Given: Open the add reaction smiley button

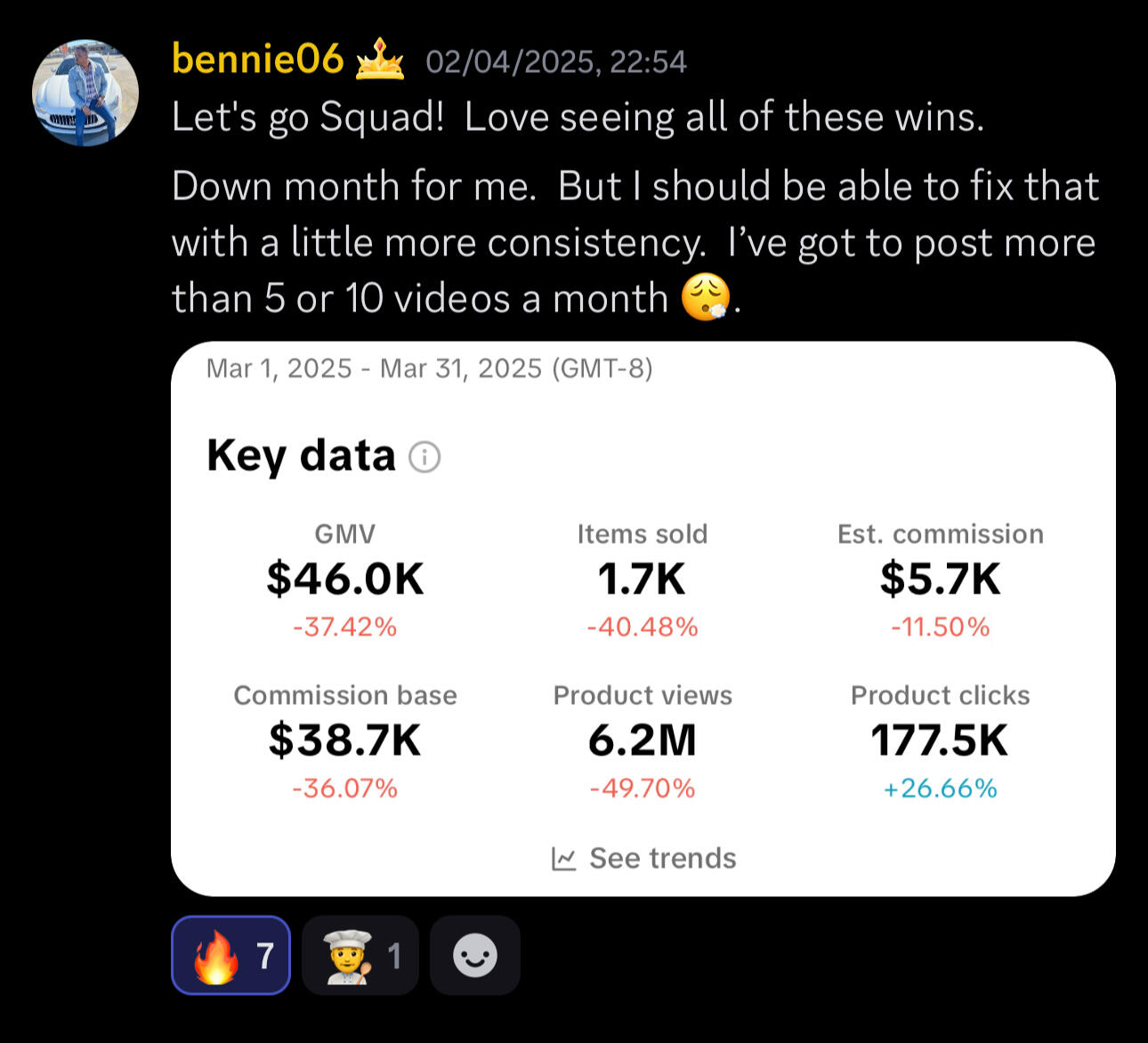Looking at the screenshot, I should (x=475, y=955).
